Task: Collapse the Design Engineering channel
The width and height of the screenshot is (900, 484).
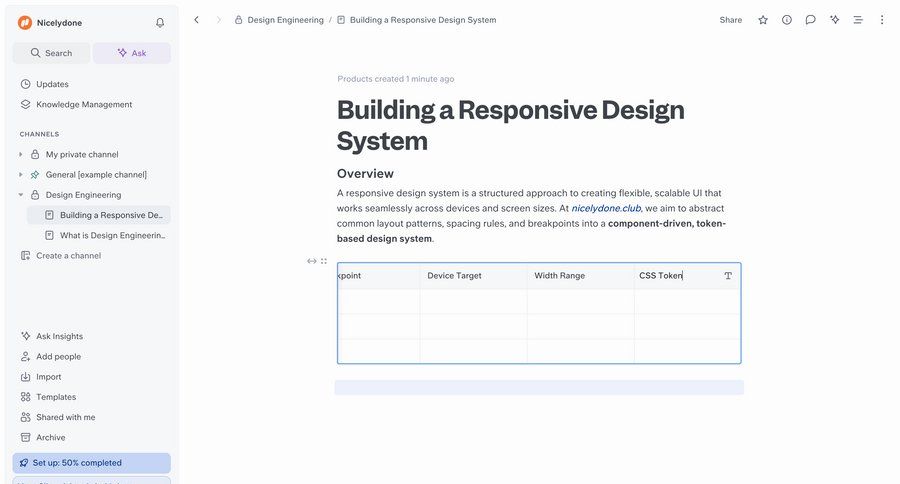Action: [x=21, y=195]
